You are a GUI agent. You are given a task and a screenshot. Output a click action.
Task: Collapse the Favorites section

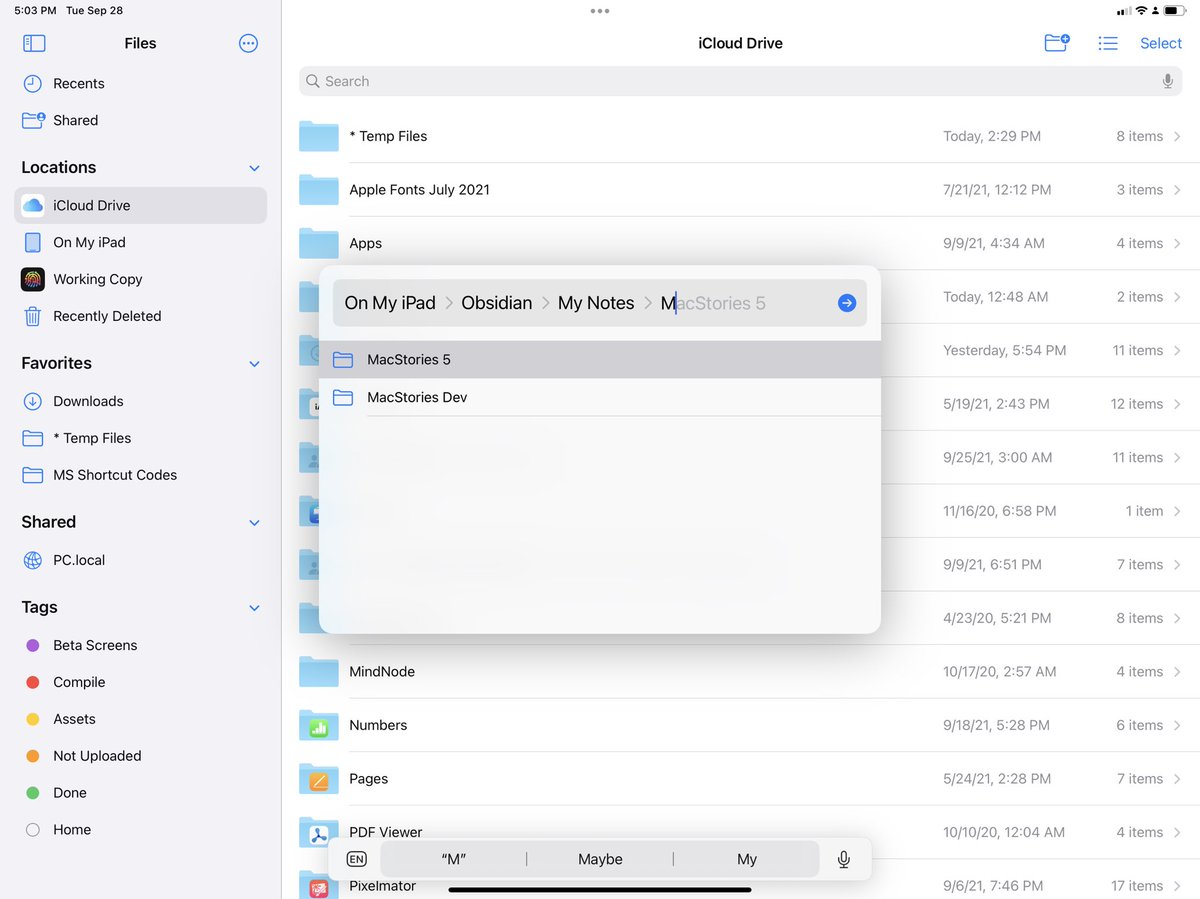coord(254,364)
